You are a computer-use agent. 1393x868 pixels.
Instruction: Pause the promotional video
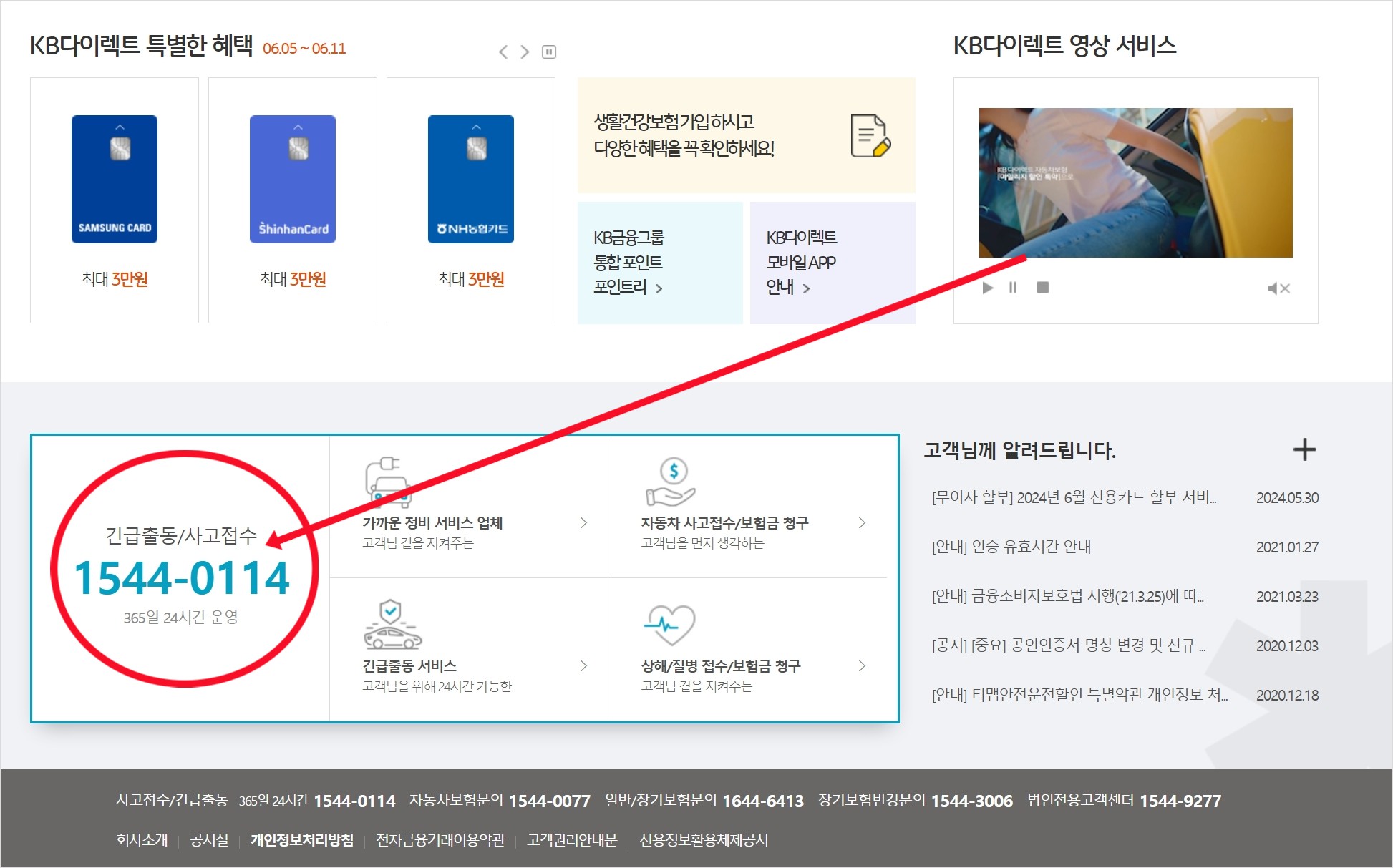click(1013, 288)
